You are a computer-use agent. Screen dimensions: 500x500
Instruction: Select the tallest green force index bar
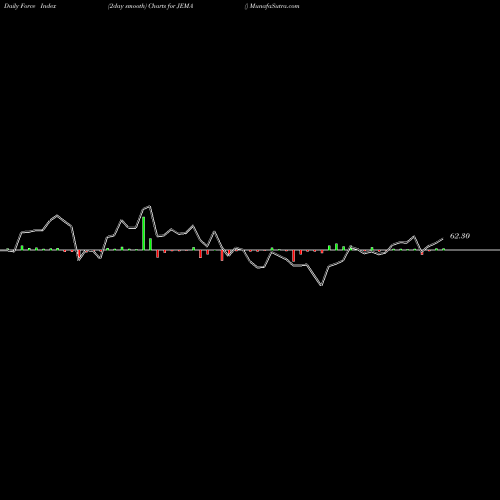[144, 233]
